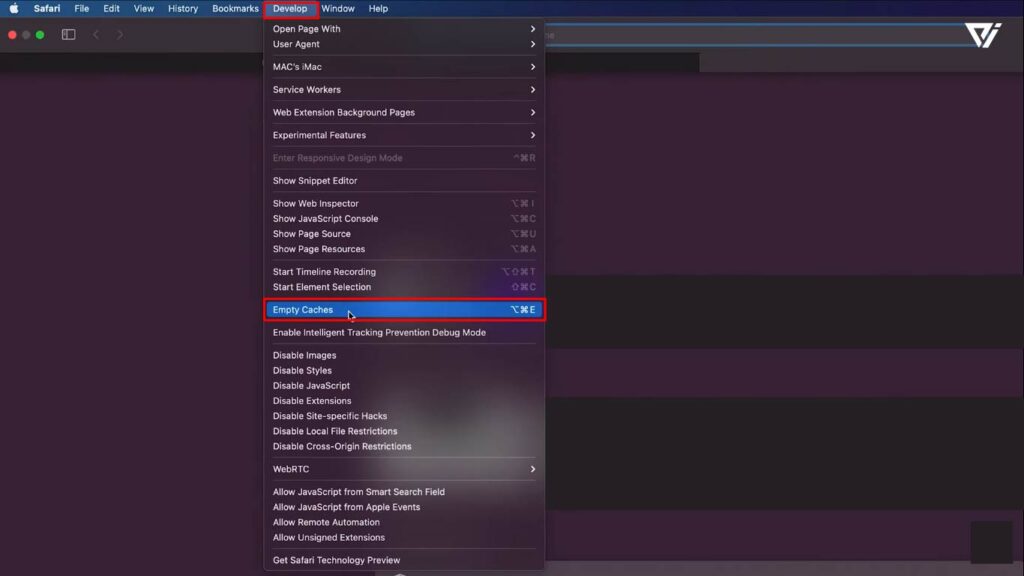Toggle Disable Styles

click(x=404, y=370)
